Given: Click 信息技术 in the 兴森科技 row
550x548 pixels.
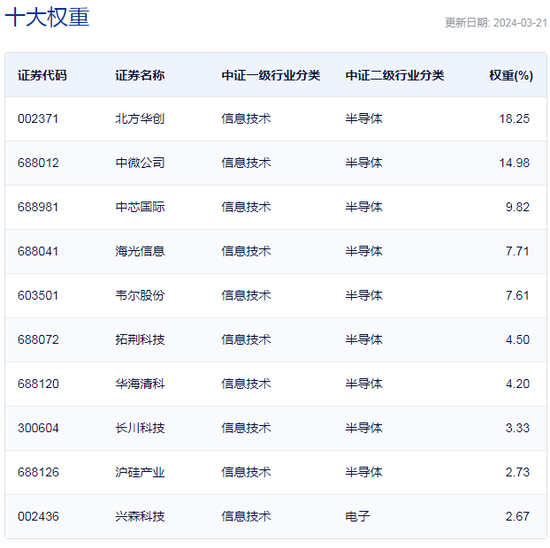Looking at the screenshot, I should pyautogui.click(x=246, y=516).
